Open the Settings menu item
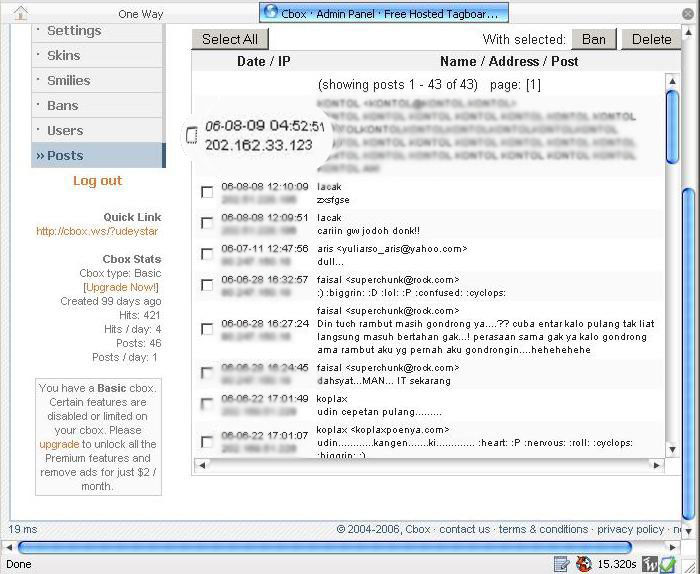This screenshot has height=574, width=700. [98, 31]
